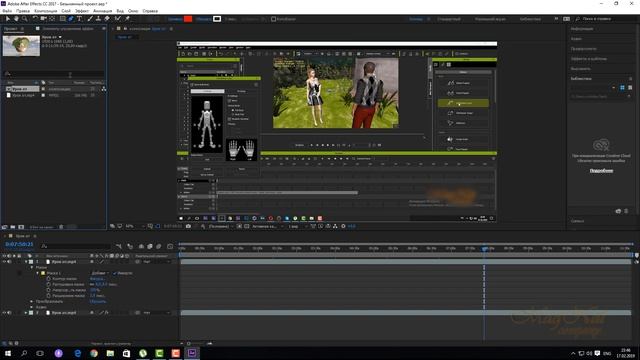Image resolution: width=640 pixels, height=360 pixels.
Task: Select the Puppet Pin tool
Action: [x=127, y=19]
